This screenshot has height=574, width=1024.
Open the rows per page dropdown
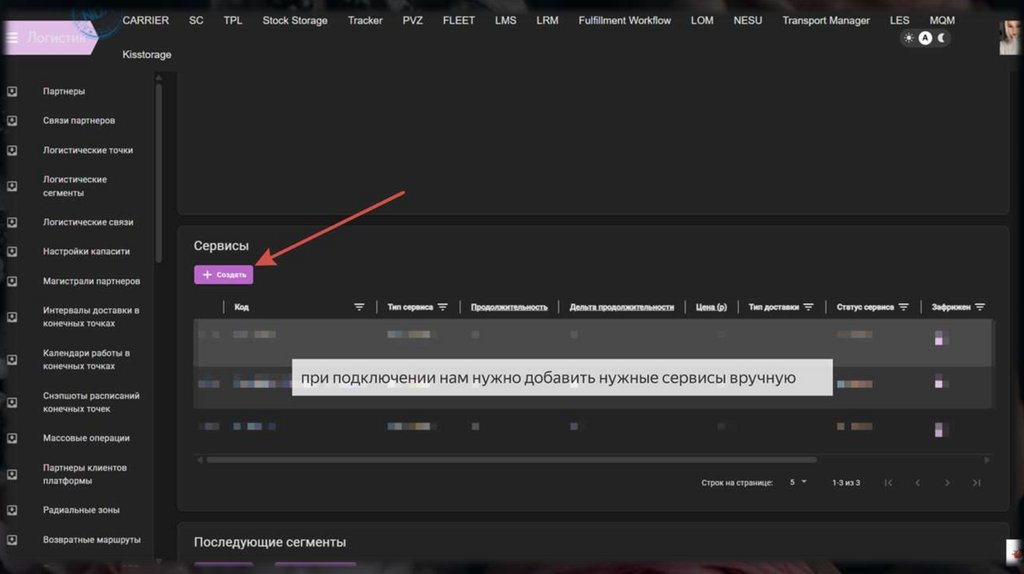[x=798, y=483]
